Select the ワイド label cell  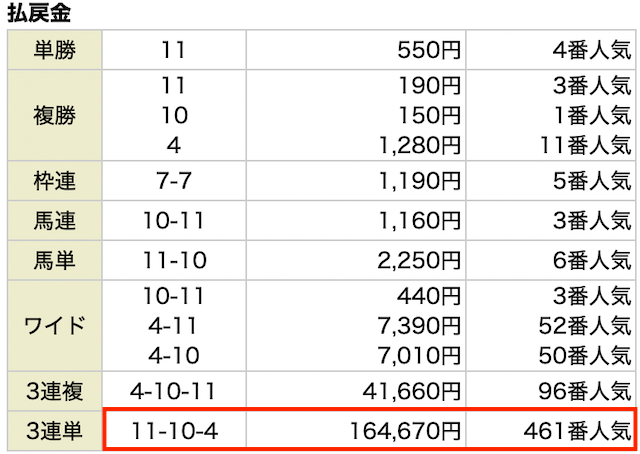point(55,325)
